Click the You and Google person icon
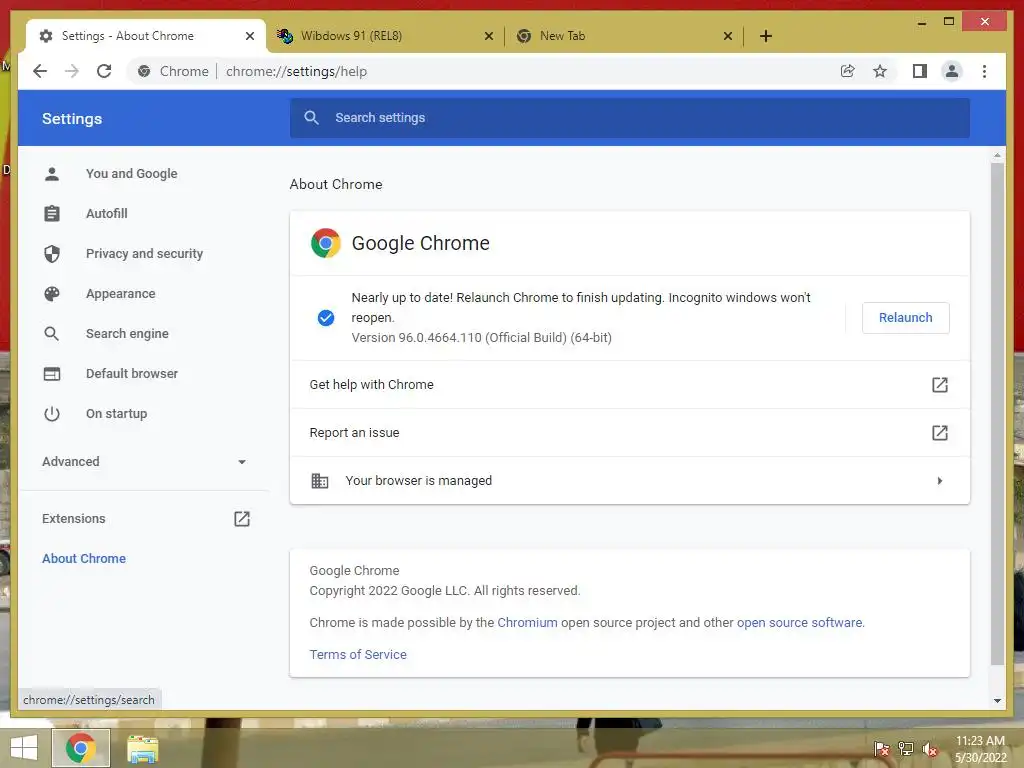Screen dimensions: 1024x768 click(52, 174)
